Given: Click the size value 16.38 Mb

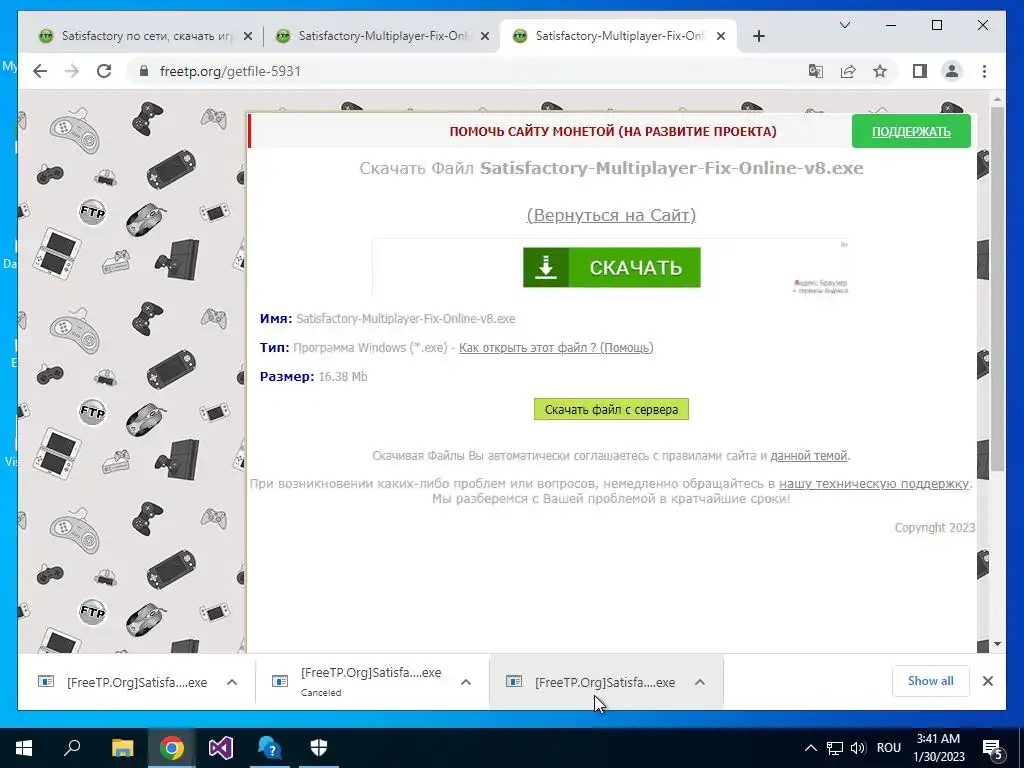Looking at the screenshot, I should (343, 377).
